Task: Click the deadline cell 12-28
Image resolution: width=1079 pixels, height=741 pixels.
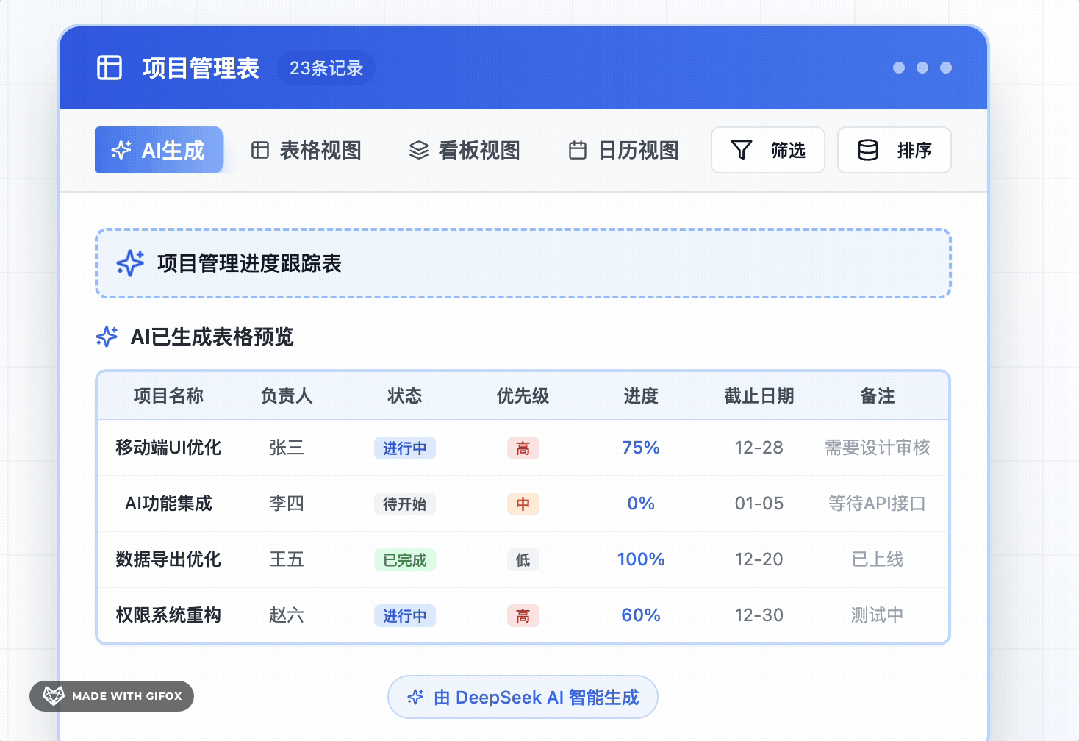Action: (x=759, y=447)
